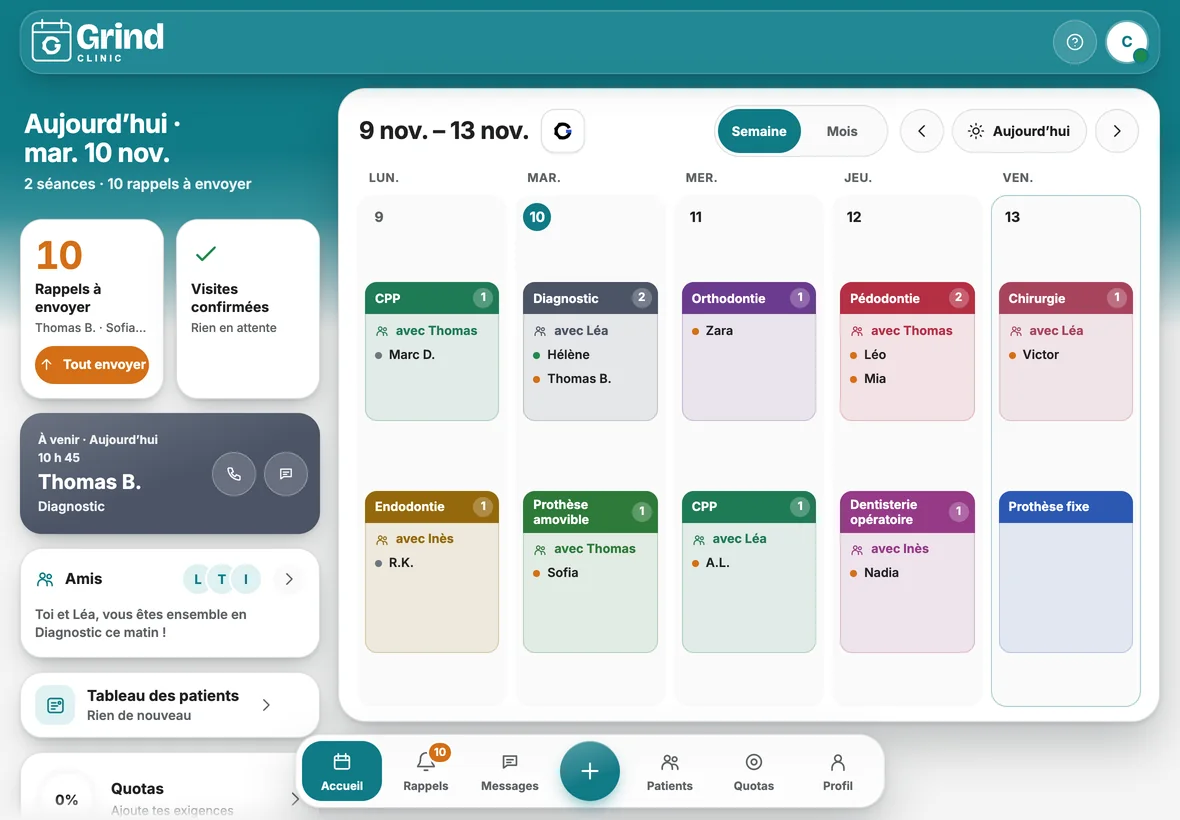Call Thomas B. with the phone icon
The width and height of the screenshot is (1180, 820).
pos(234,474)
